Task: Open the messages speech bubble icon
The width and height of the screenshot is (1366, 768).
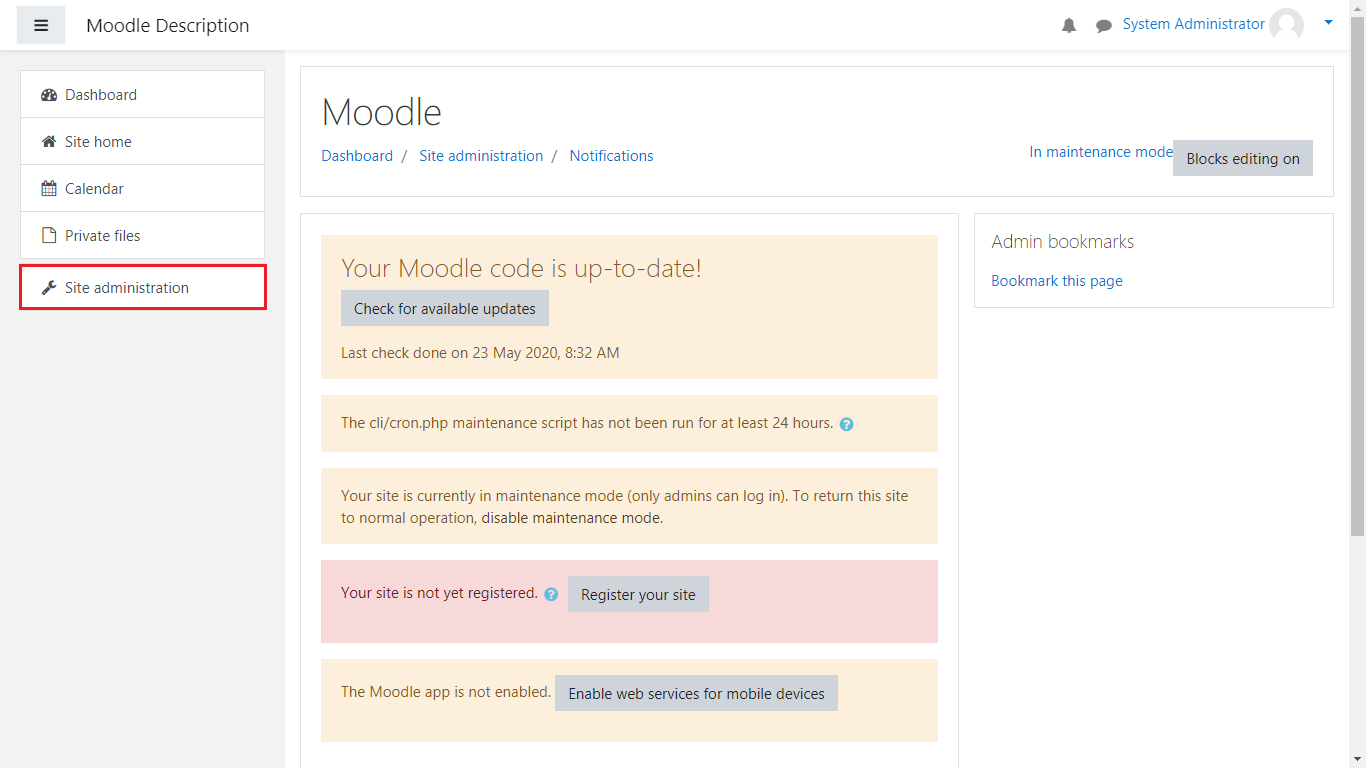Action: click(x=1104, y=26)
